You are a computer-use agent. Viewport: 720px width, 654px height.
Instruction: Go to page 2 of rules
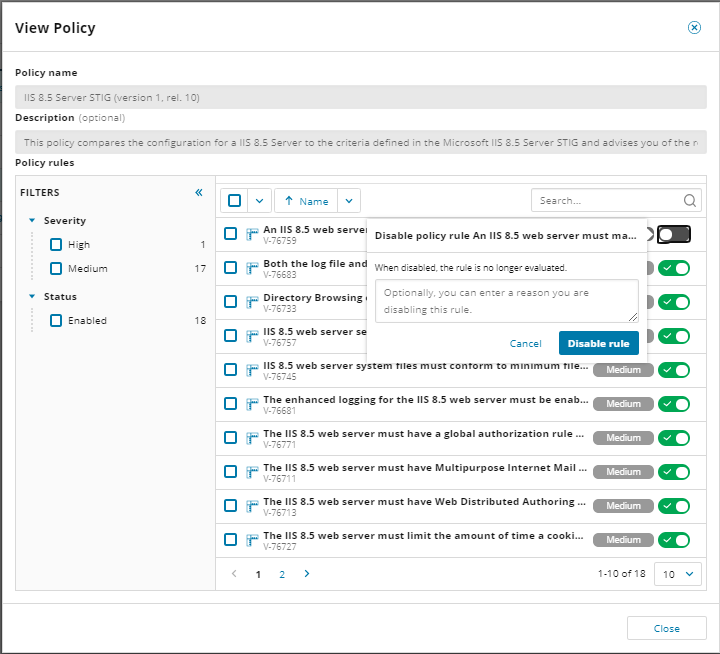[x=282, y=574]
